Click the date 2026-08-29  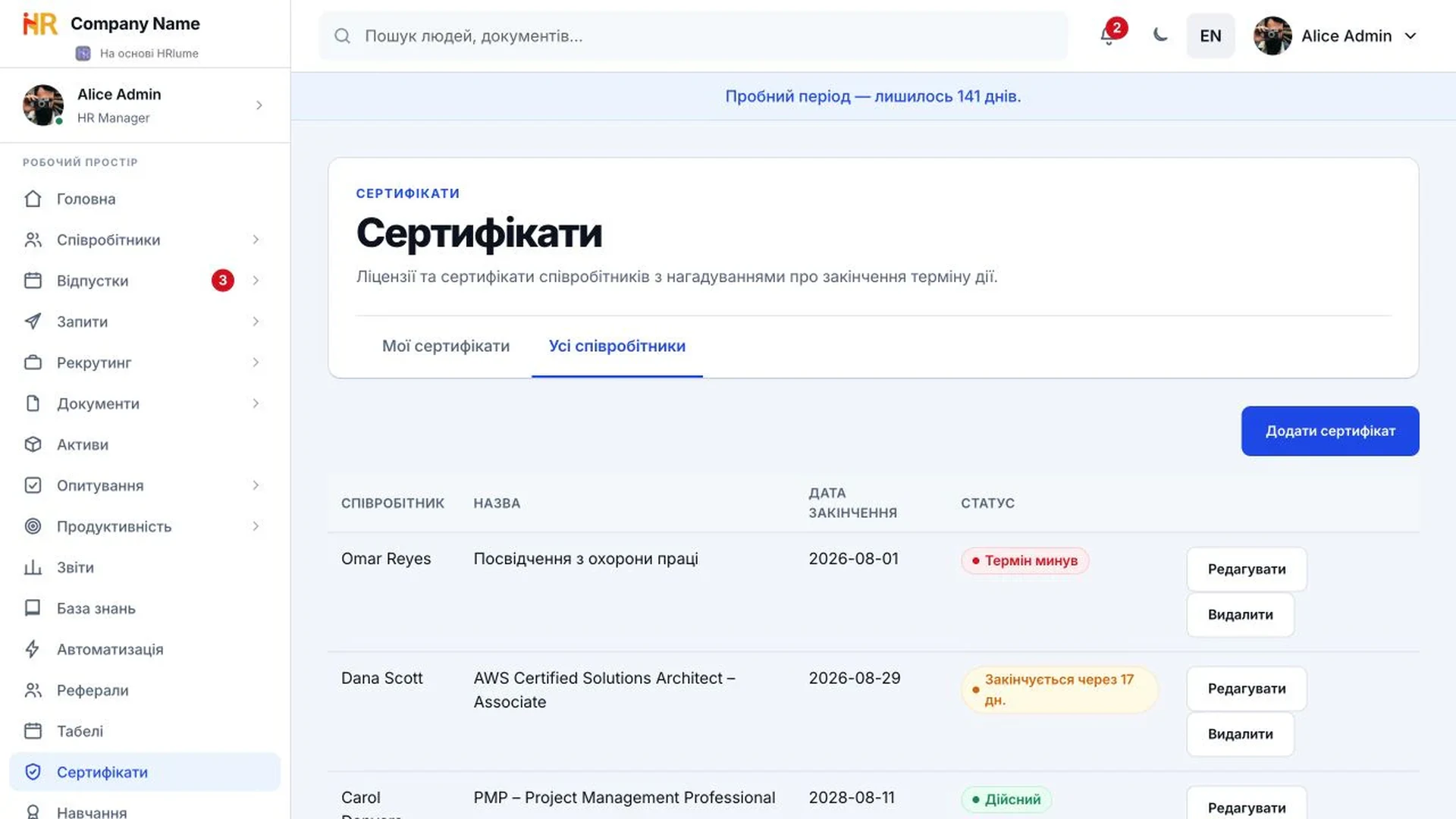855,678
